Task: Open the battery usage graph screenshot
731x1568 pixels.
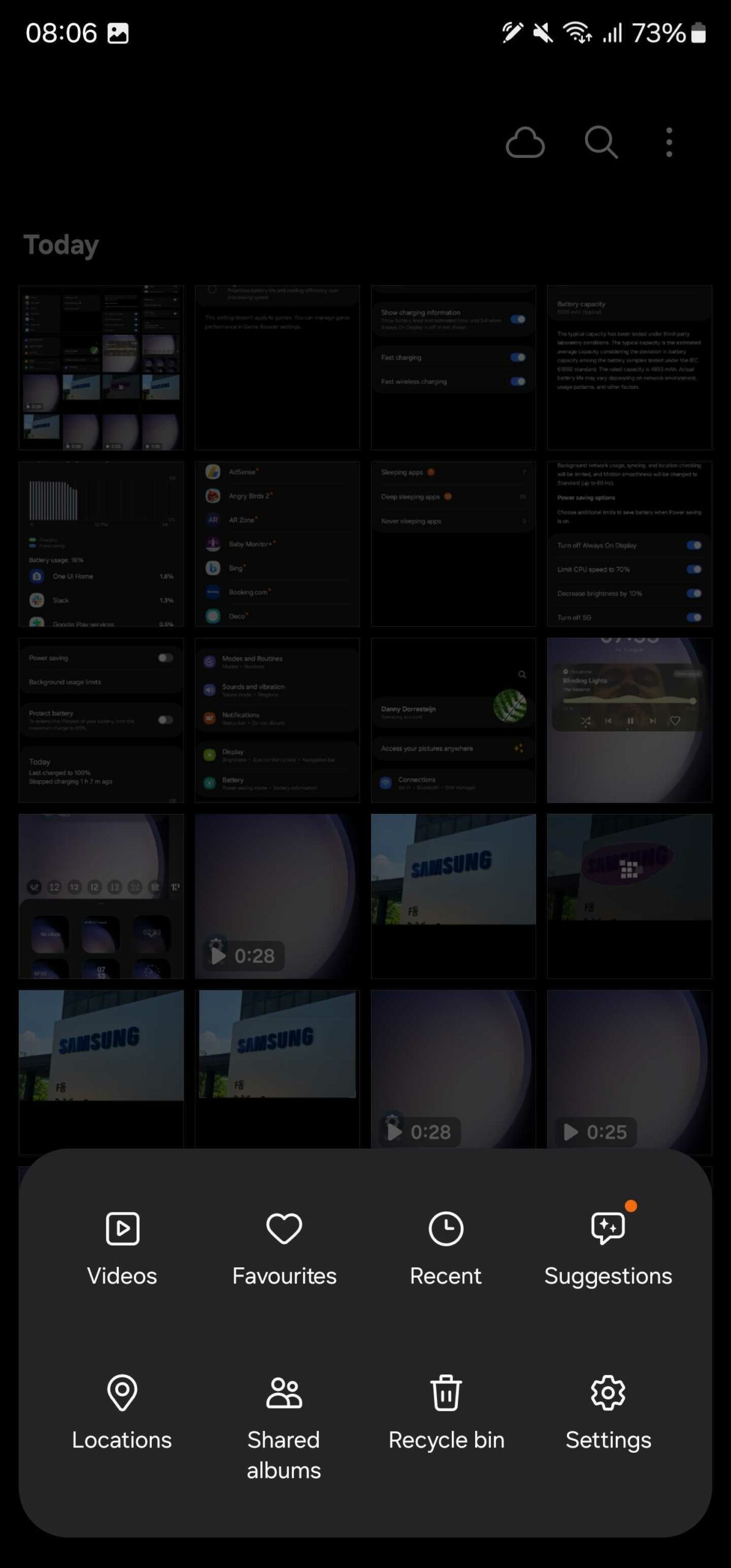Action: click(x=101, y=544)
